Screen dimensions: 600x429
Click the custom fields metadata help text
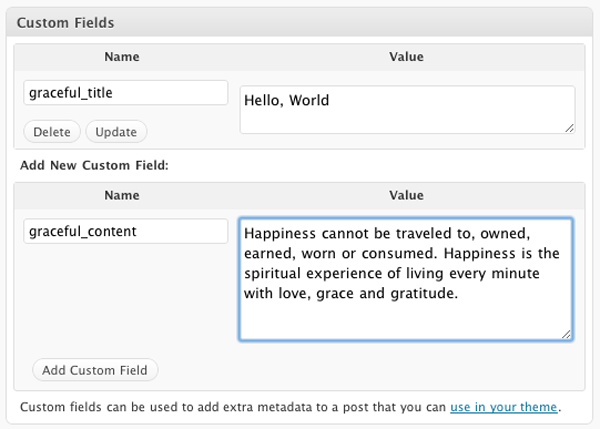coord(290,407)
